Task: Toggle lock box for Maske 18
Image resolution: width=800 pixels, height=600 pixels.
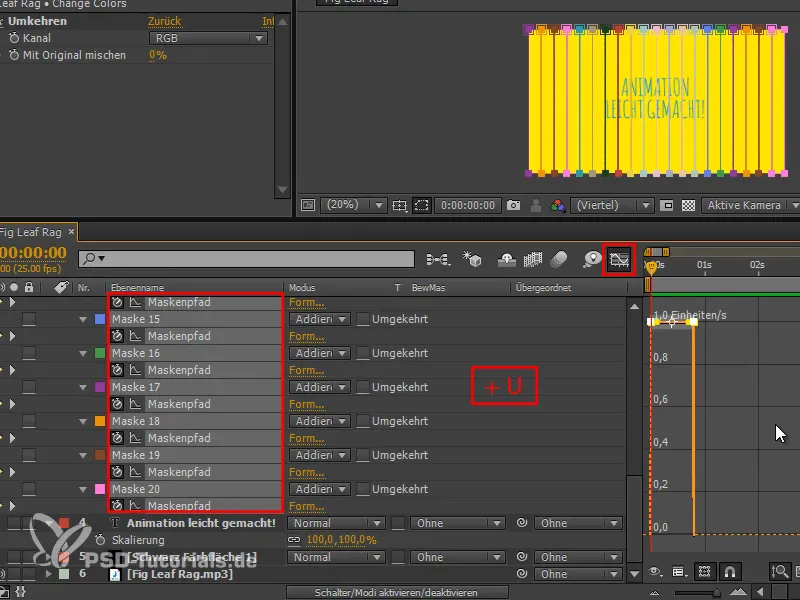Action: 29,421
